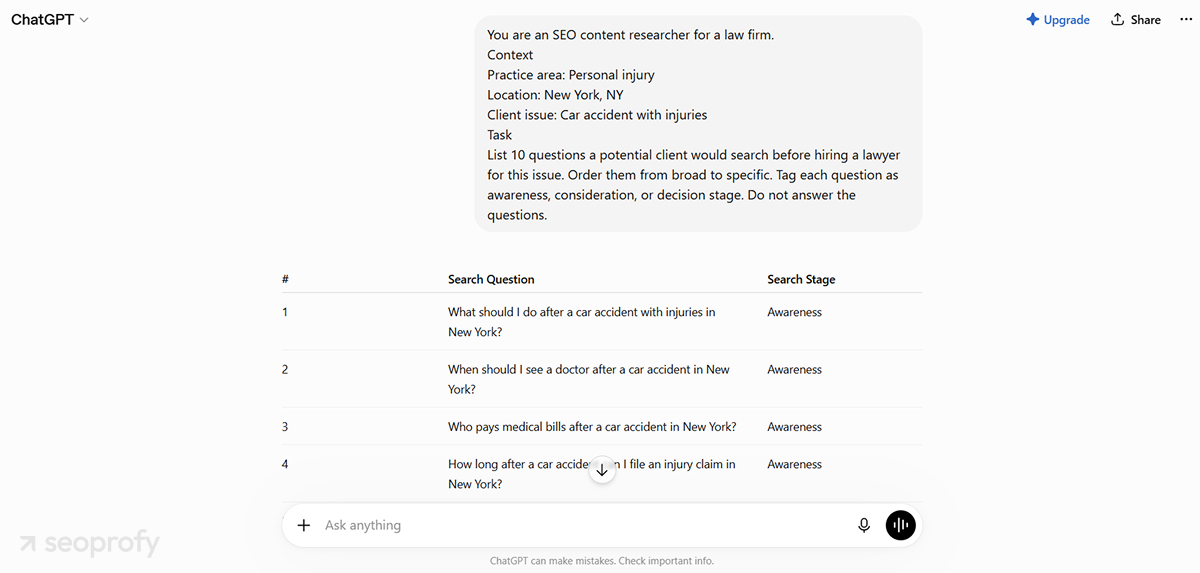Click the microphone dictation icon
Image resolution: width=1200 pixels, height=573 pixels.
(x=864, y=525)
